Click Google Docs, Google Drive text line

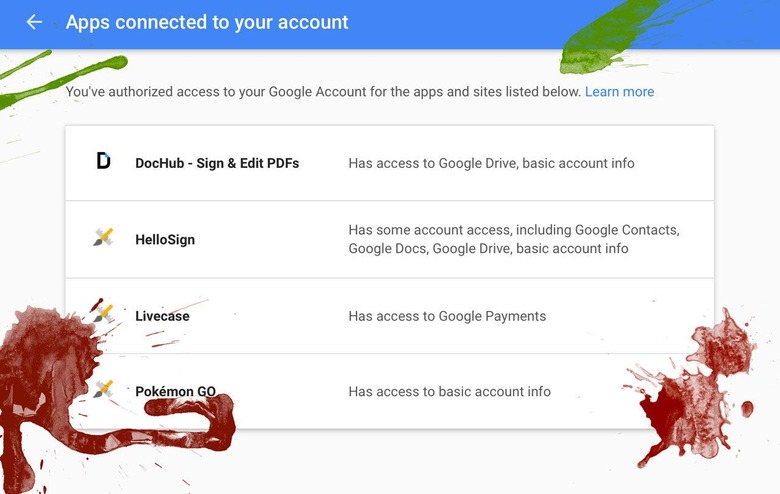click(488, 248)
